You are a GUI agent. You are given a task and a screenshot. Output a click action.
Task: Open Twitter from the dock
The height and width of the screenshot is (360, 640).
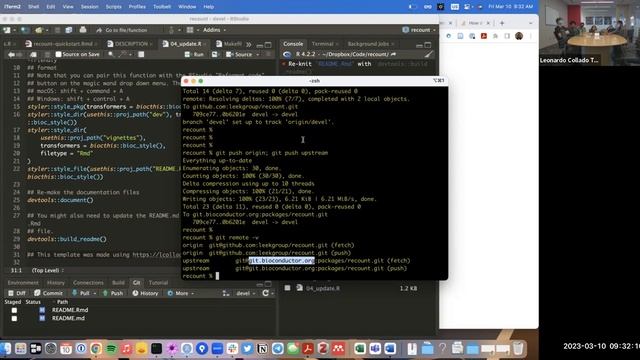pyautogui.click(x=247, y=349)
